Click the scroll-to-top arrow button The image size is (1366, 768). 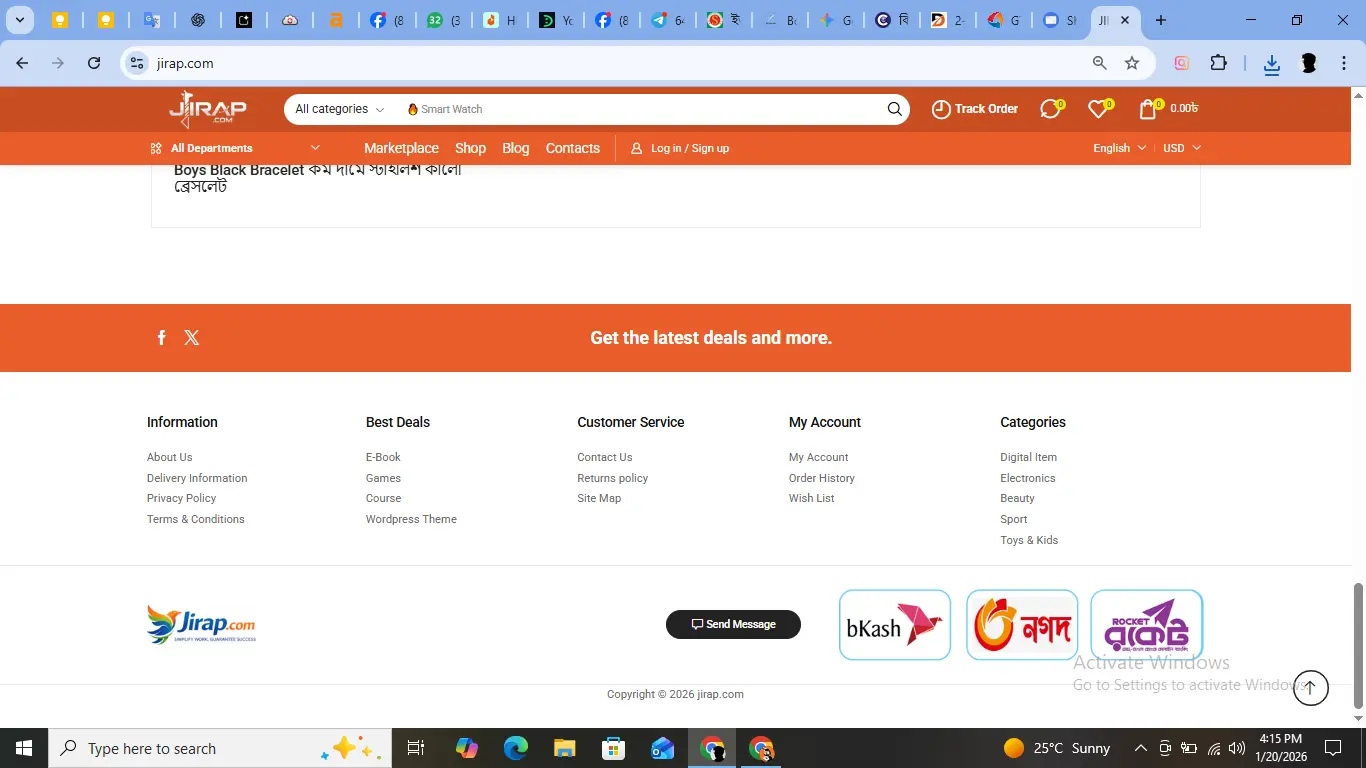click(x=1310, y=687)
